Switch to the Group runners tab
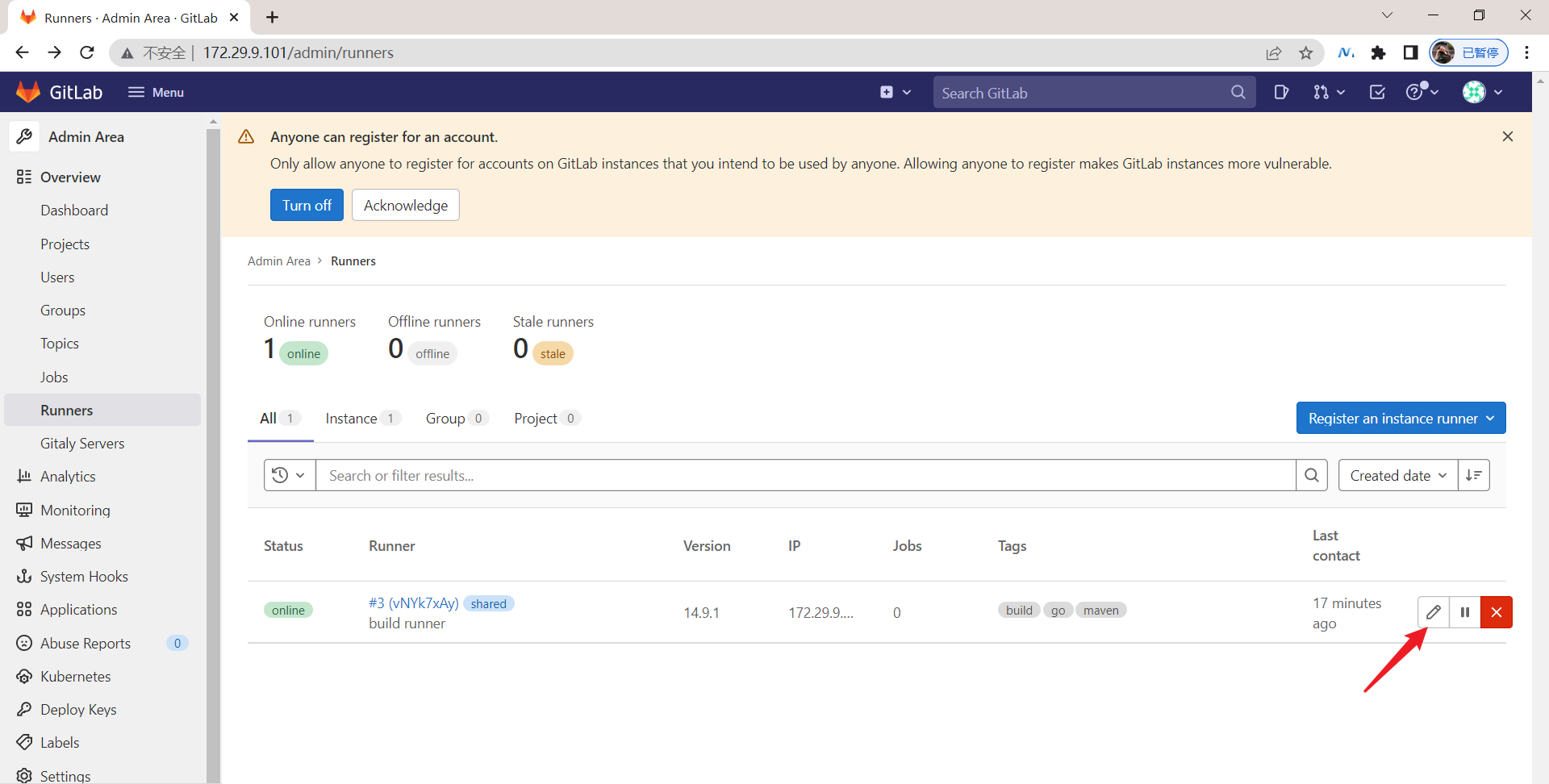The width and height of the screenshot is (1549, 784). [457, 418]
